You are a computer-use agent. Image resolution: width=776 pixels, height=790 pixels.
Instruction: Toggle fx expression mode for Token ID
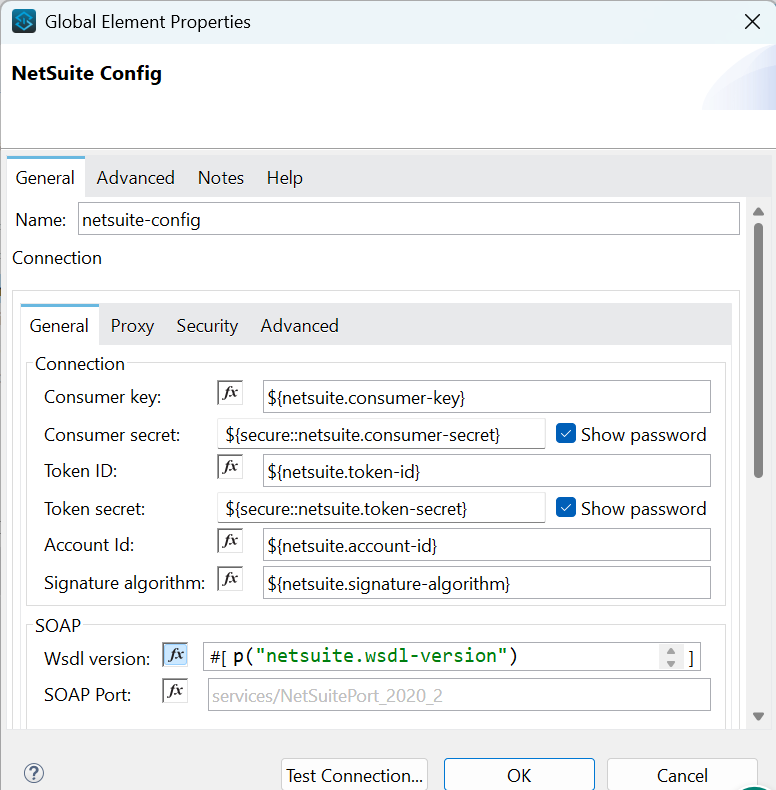[x=230, y=467]
